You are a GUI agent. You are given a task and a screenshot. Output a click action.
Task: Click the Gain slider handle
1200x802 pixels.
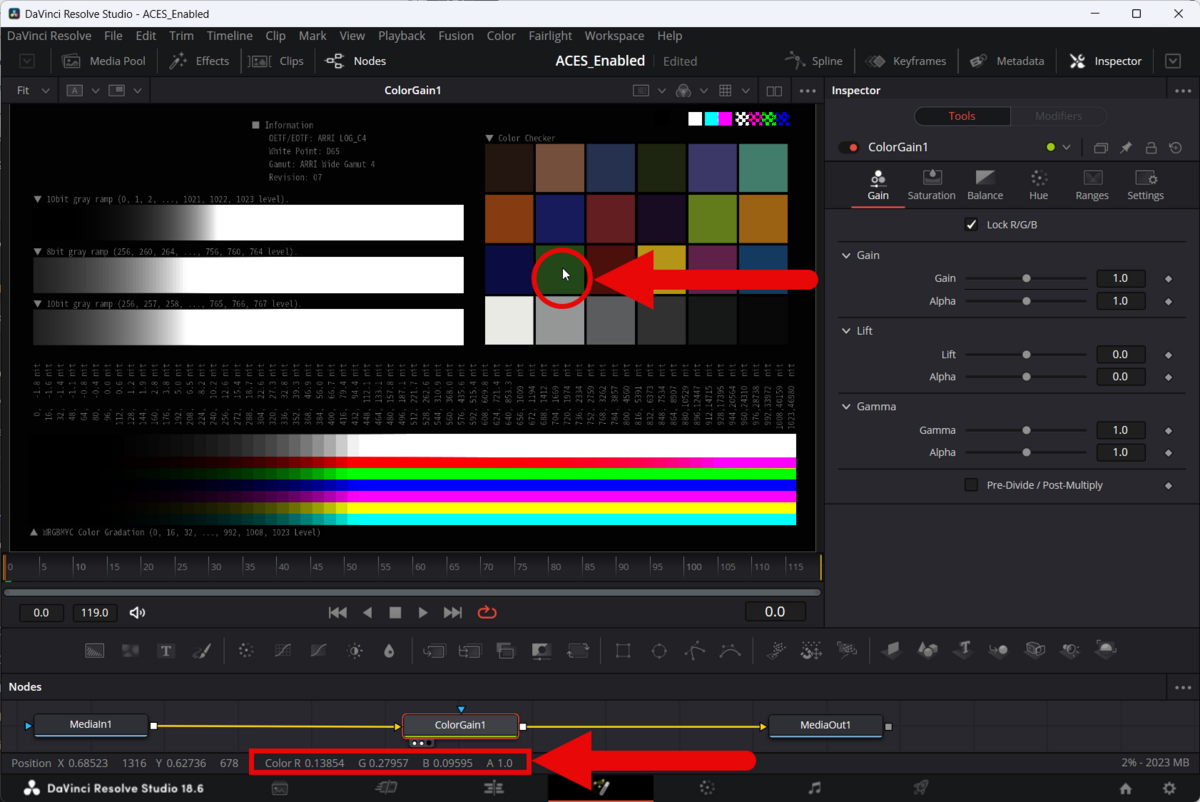click(x=1026, y=279)
